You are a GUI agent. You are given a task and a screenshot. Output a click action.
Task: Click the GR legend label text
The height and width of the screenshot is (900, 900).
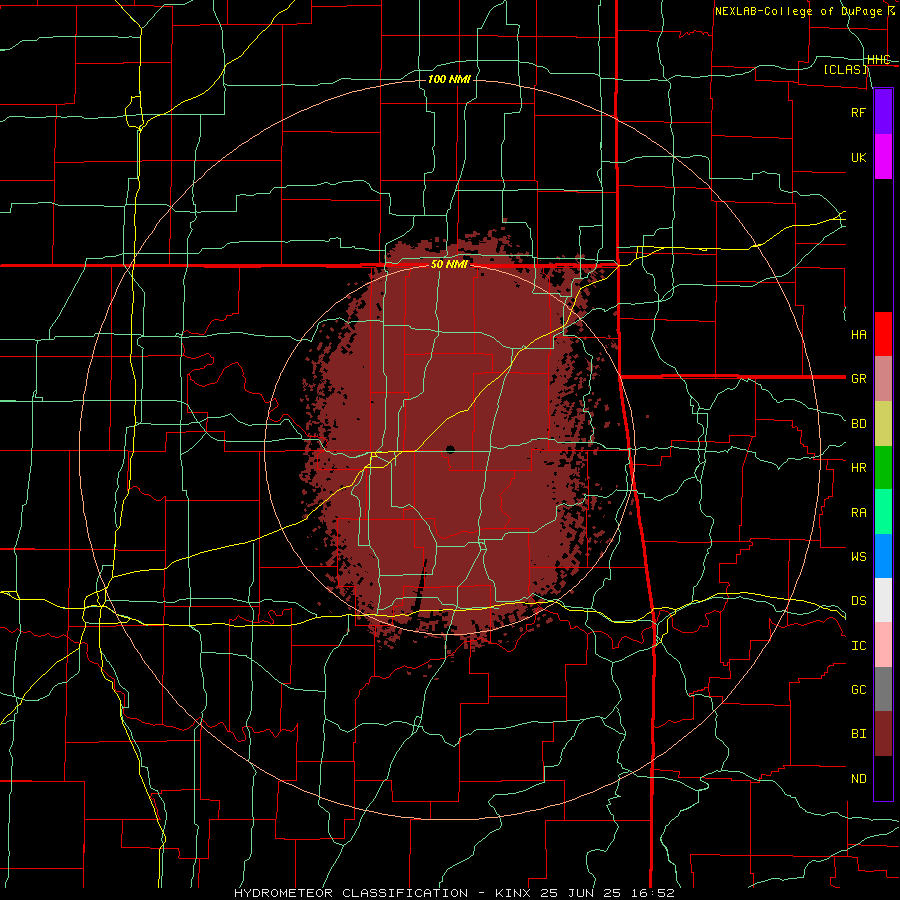(858, 379)
